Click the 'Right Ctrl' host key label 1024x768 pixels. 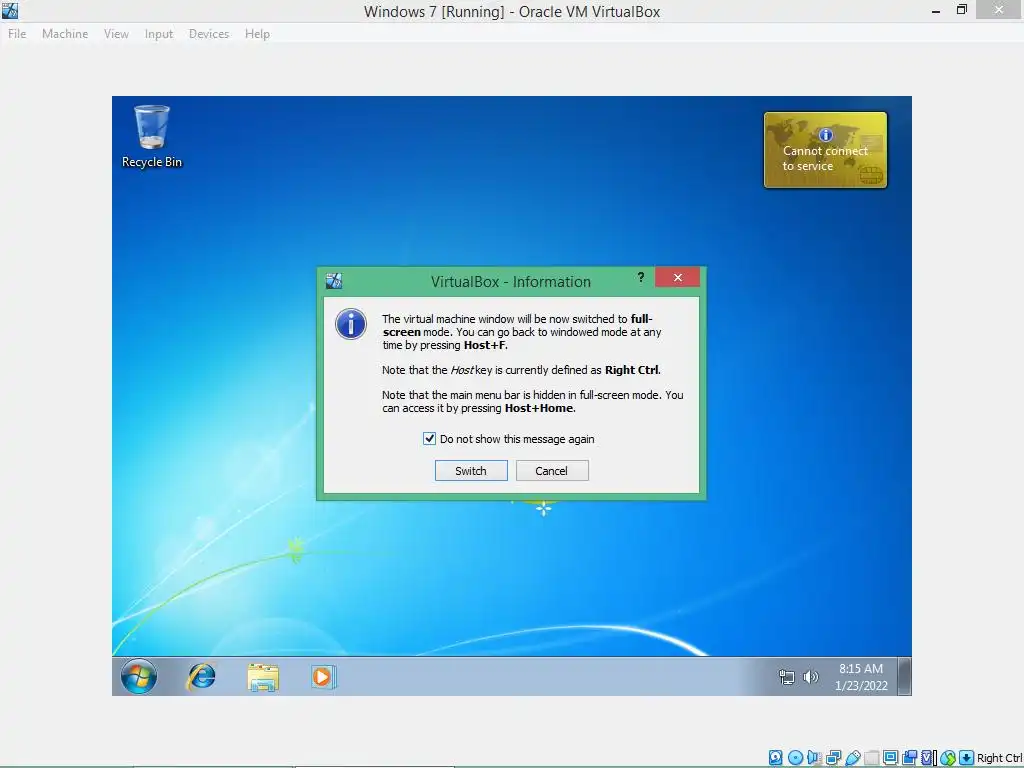(x=1000, y=758)
